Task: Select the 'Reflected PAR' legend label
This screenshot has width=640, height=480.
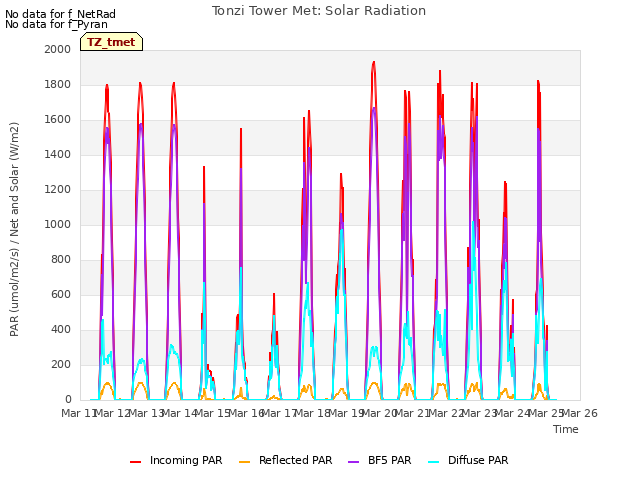Action: [x=296, y=460]
